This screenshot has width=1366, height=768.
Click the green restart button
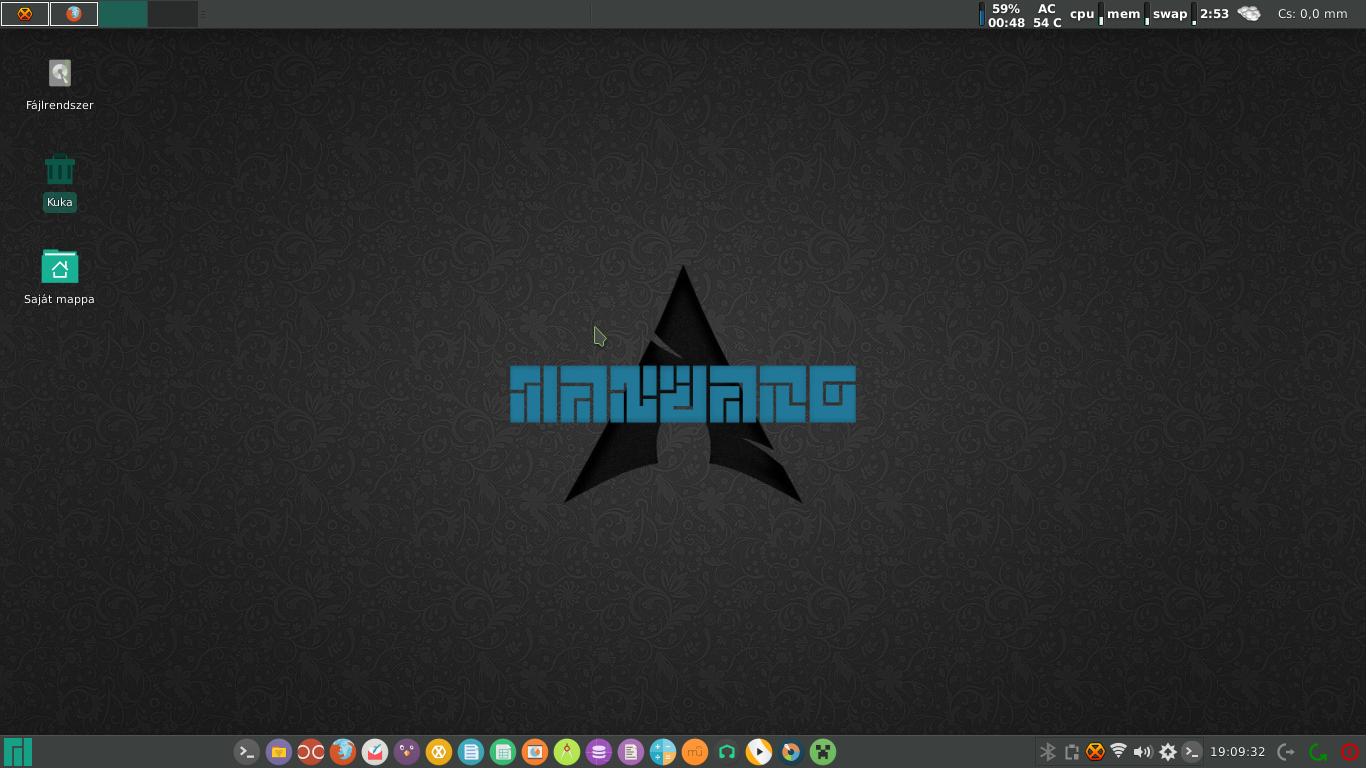1318,752
